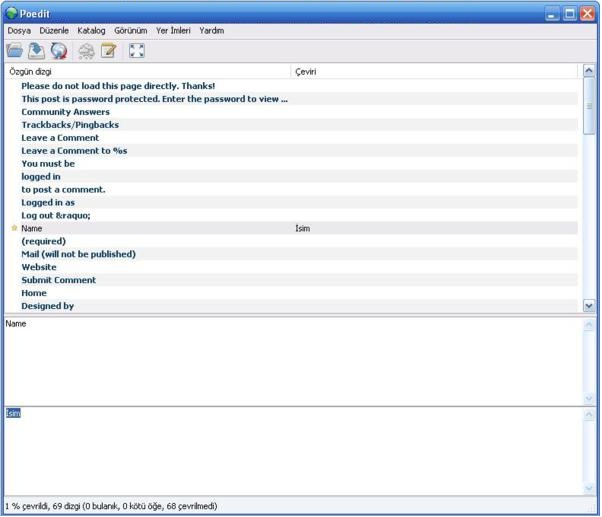
Task: Click the update catalog globe icon
Action: 59,50
